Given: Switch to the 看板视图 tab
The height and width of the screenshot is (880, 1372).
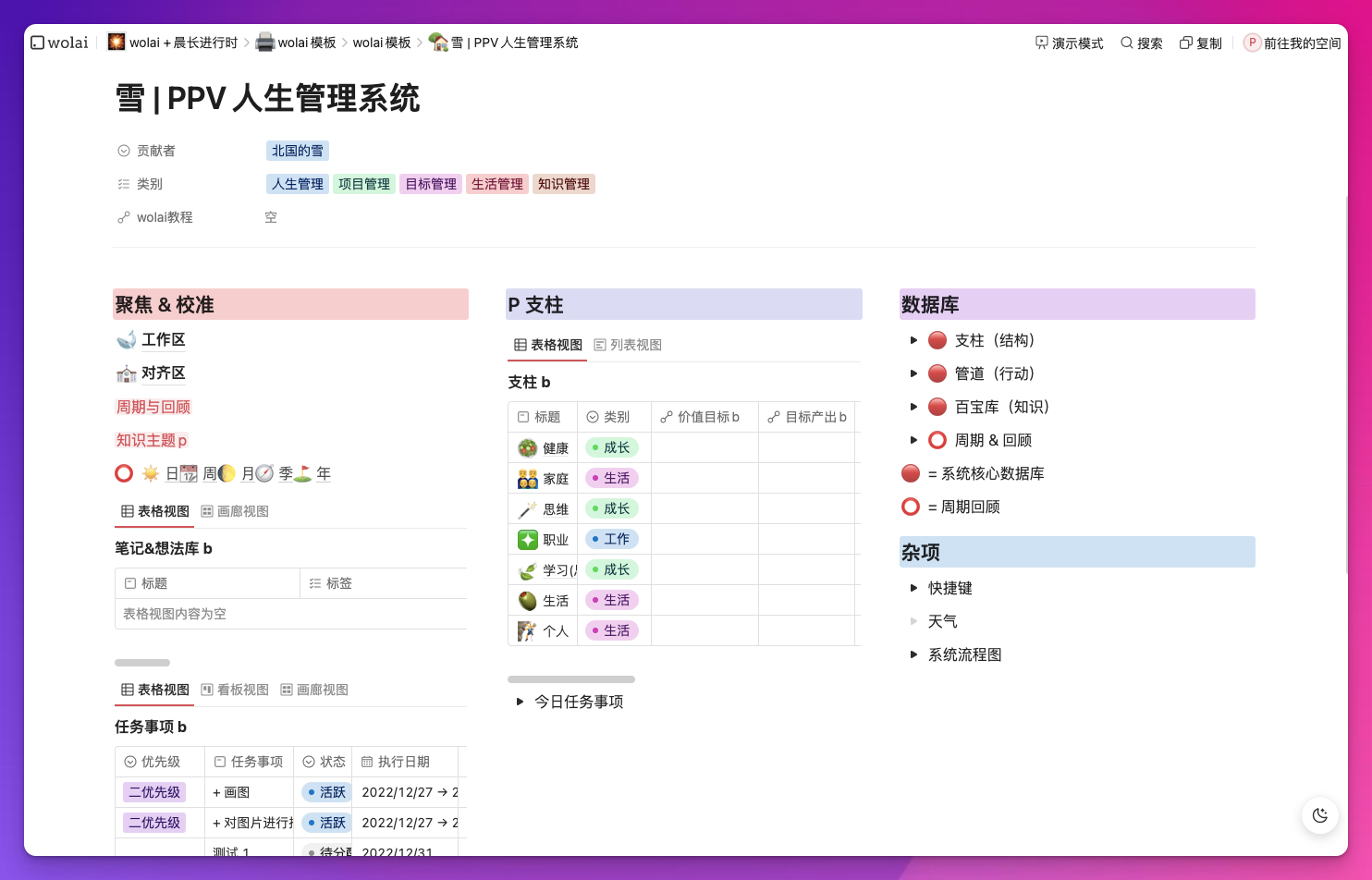Looking at the screenshot, I should point(234,690).
